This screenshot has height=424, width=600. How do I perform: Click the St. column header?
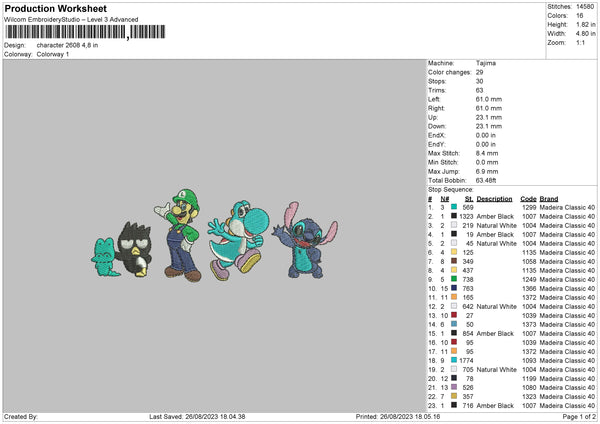click(469, 199)
